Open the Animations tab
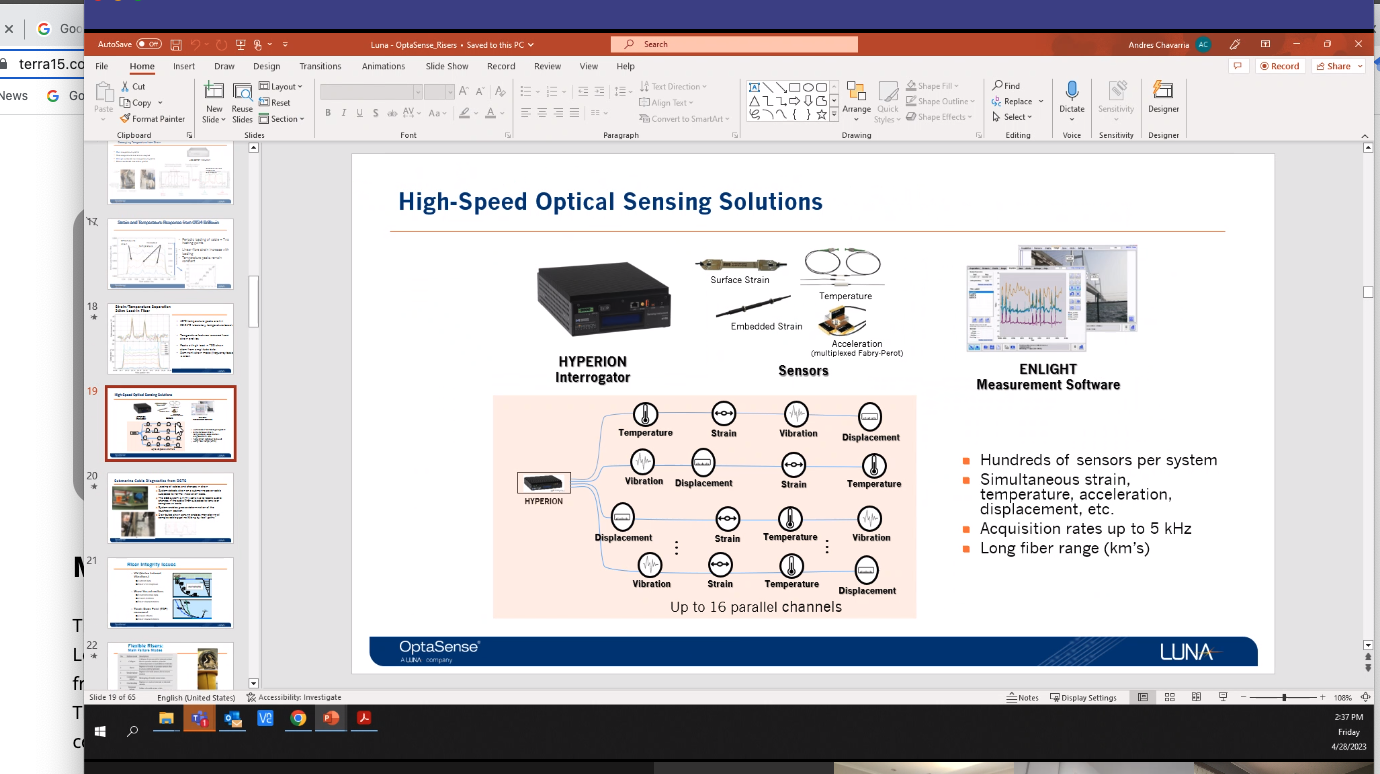Viewport: 1380px width, 774px height. click(x=384, y=66)
